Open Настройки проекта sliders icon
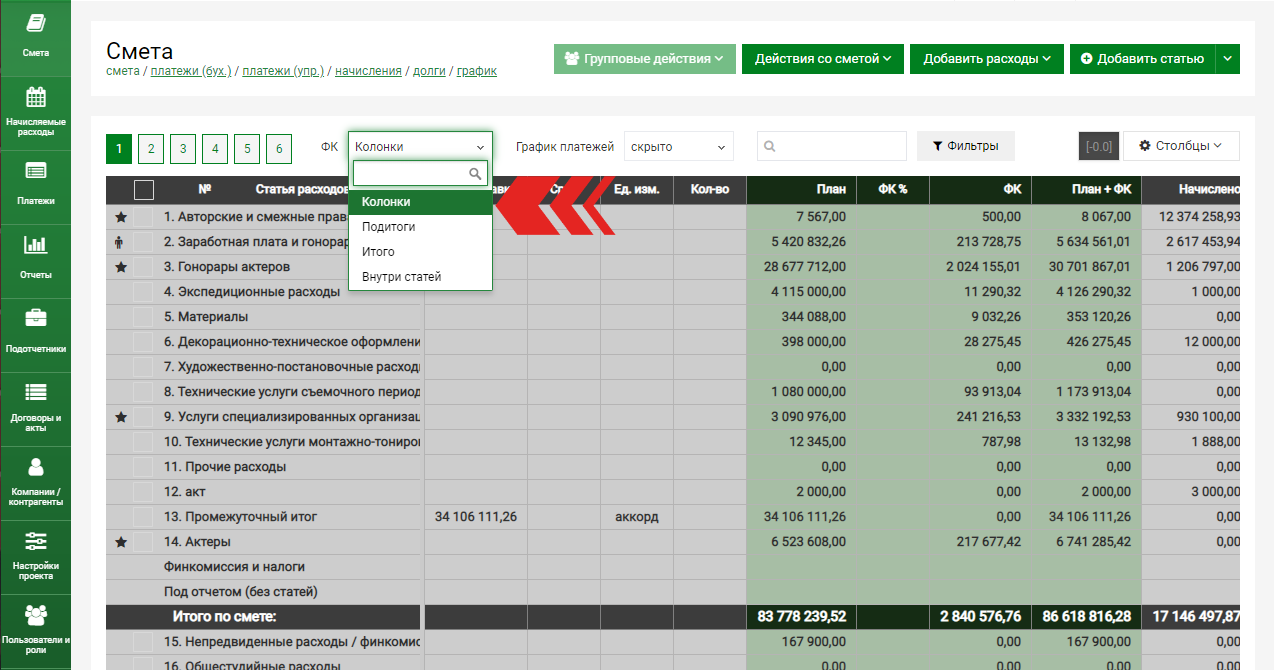The image size is (1274, 670). pyautogui.click(x=36, y=541)
